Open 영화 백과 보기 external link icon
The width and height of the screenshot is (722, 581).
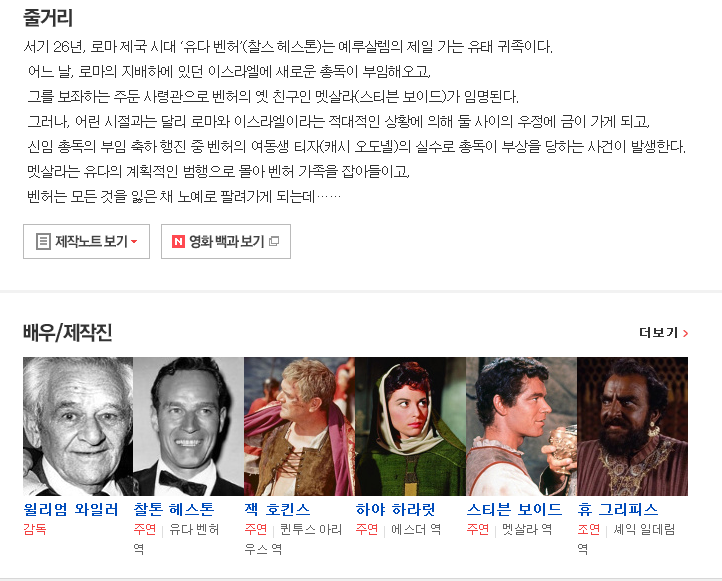click(274, 241)
